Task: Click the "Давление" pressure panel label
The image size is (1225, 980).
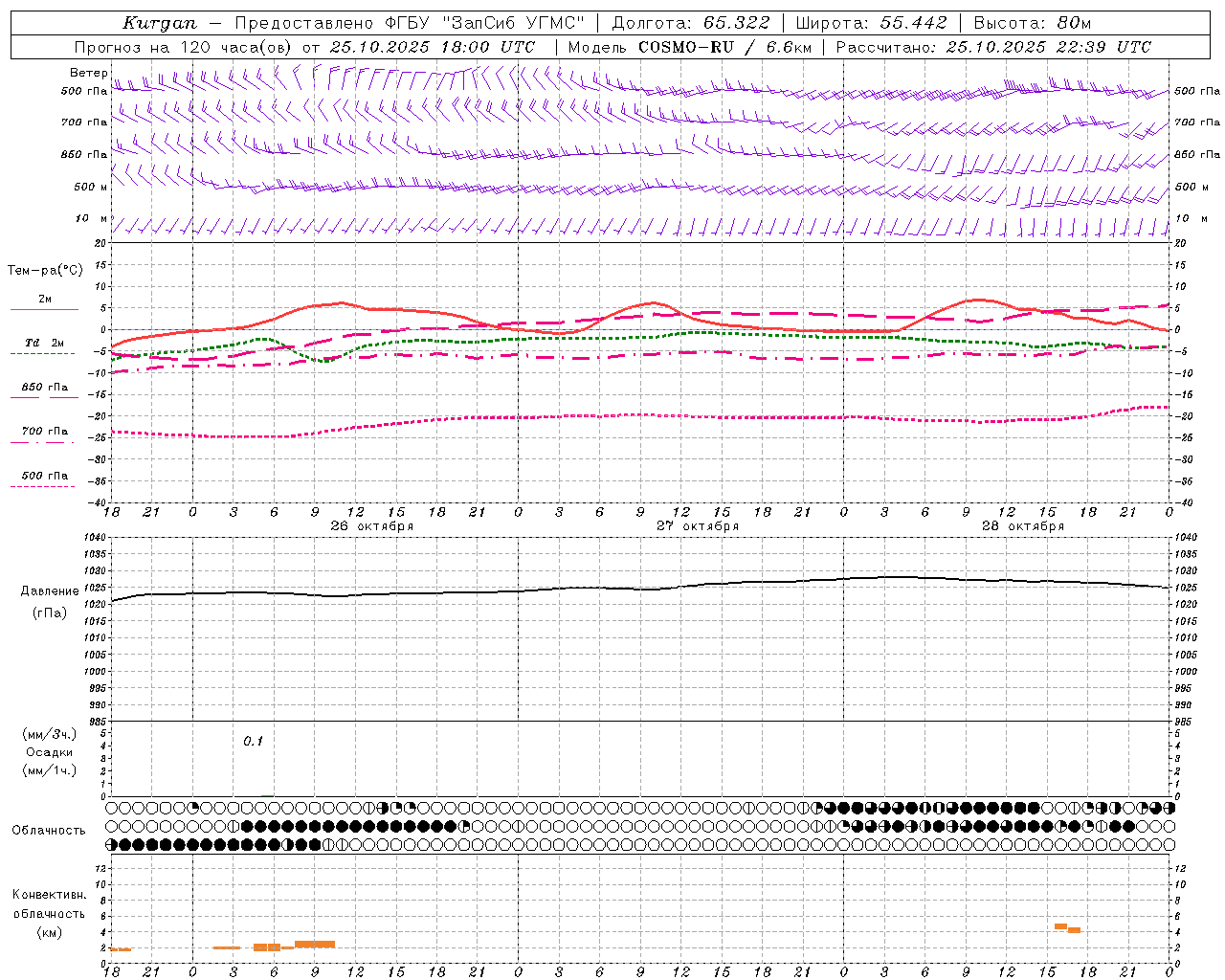Action: (50, 591)
